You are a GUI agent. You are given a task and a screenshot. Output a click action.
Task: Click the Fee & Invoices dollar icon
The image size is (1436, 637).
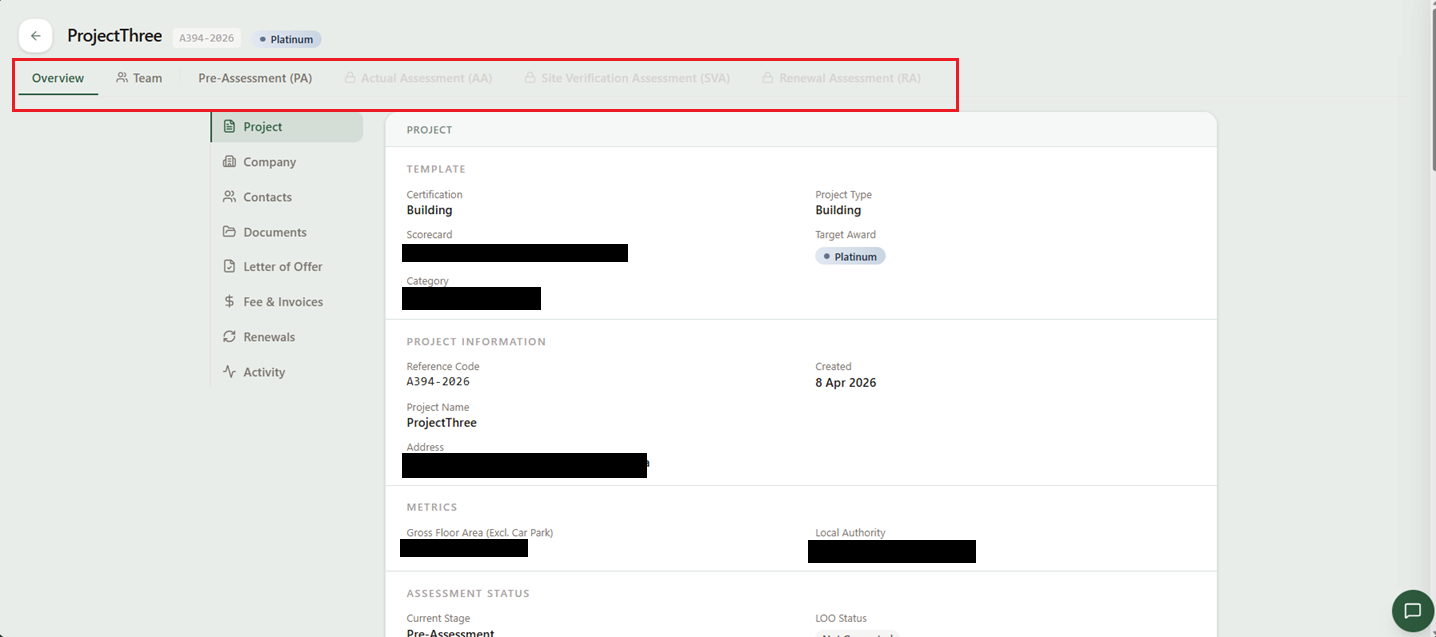[229, 302]
